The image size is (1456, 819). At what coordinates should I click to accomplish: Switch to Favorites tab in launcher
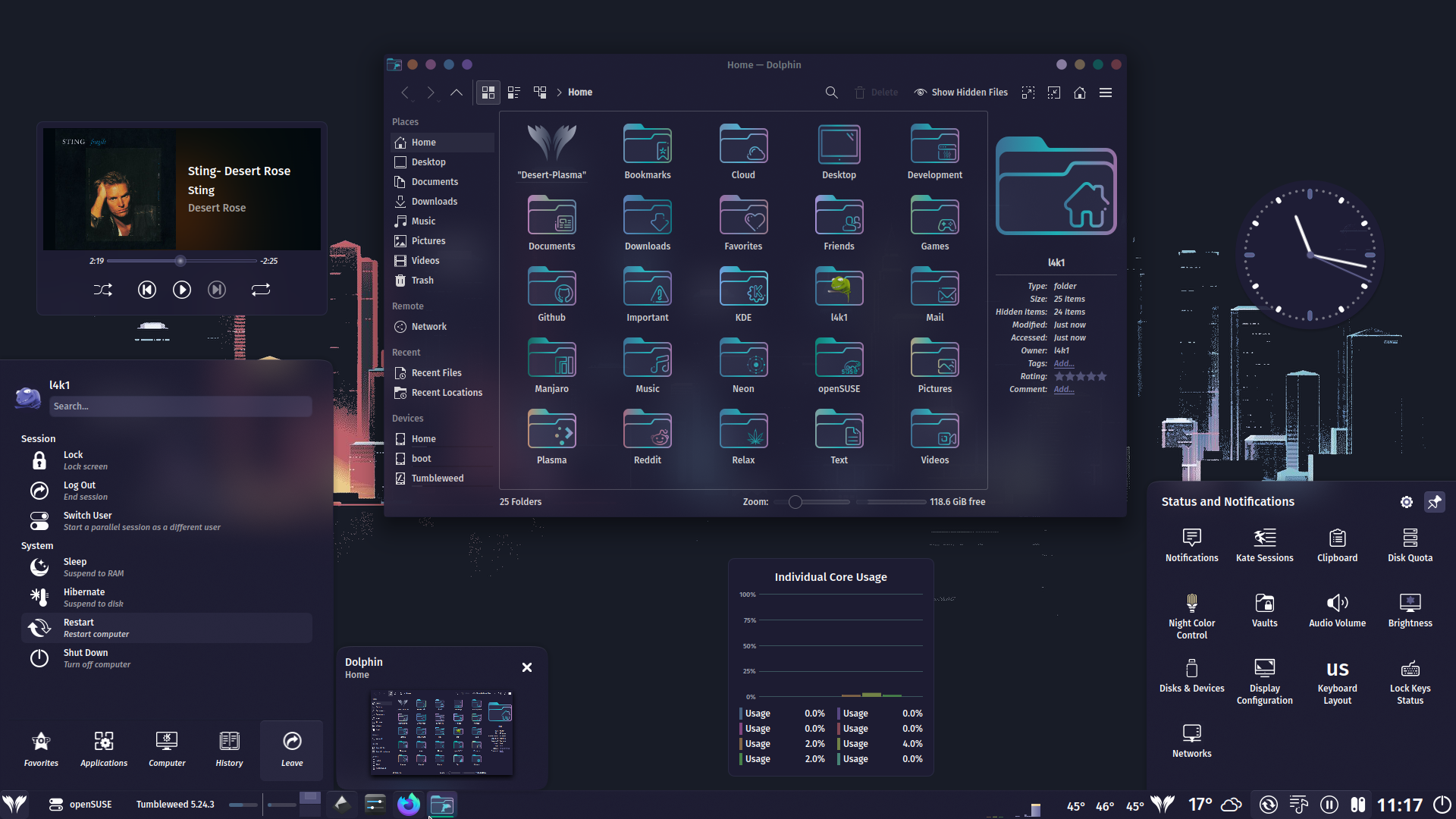41,749
